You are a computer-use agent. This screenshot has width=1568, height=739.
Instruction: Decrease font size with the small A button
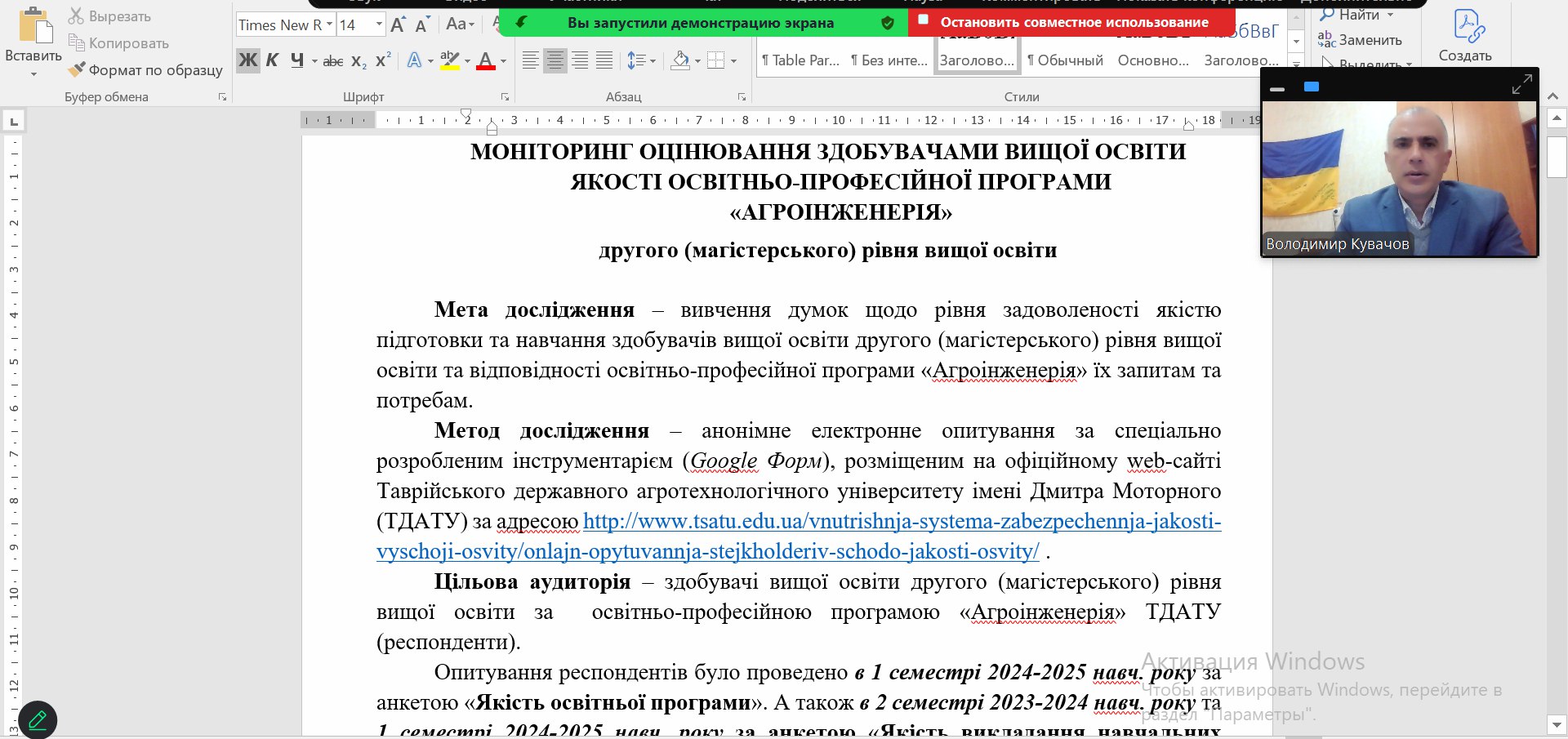(x=421, y=25)
